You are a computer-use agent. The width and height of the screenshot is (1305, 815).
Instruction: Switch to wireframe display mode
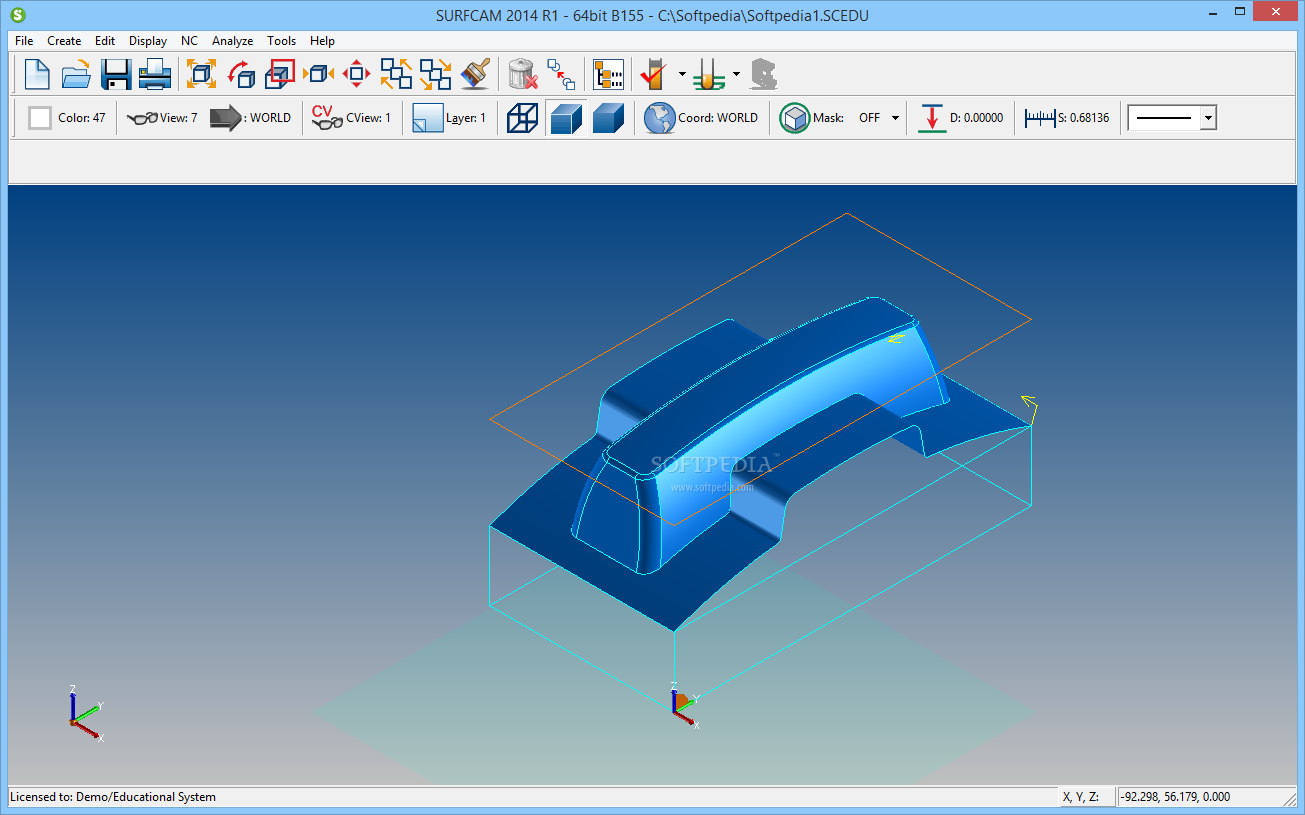pyautogui.click(x=522, y=118)
